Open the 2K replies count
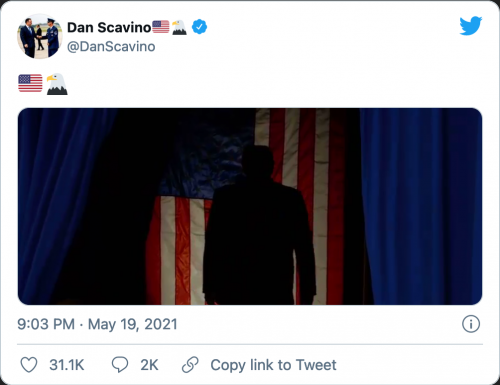Screen dimensions: 500x385 click(x=149, y=365)
